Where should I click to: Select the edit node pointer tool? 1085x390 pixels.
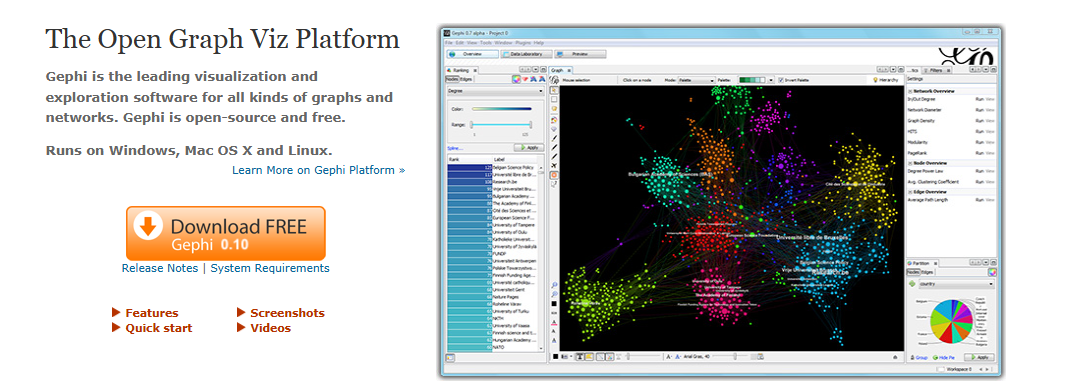pyautogui.click(x=554, y=185)
